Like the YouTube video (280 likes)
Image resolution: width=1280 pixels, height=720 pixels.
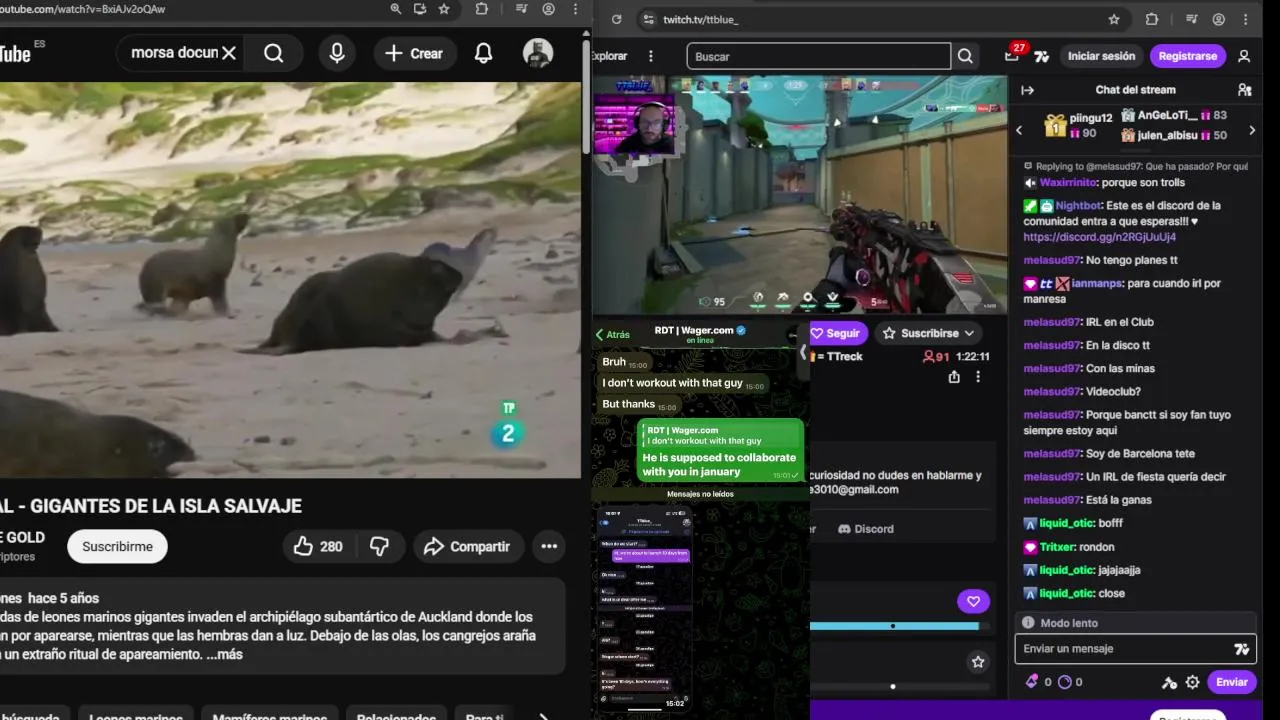click(318, 546)
